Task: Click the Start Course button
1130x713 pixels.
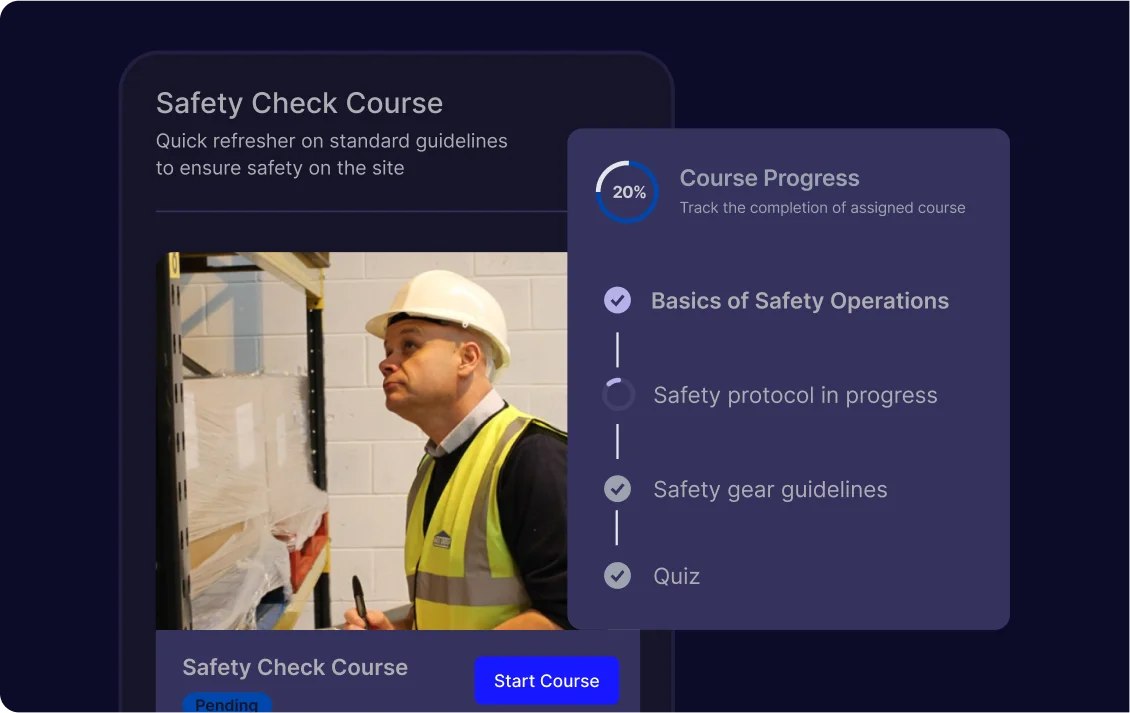Action: [546, 681]
